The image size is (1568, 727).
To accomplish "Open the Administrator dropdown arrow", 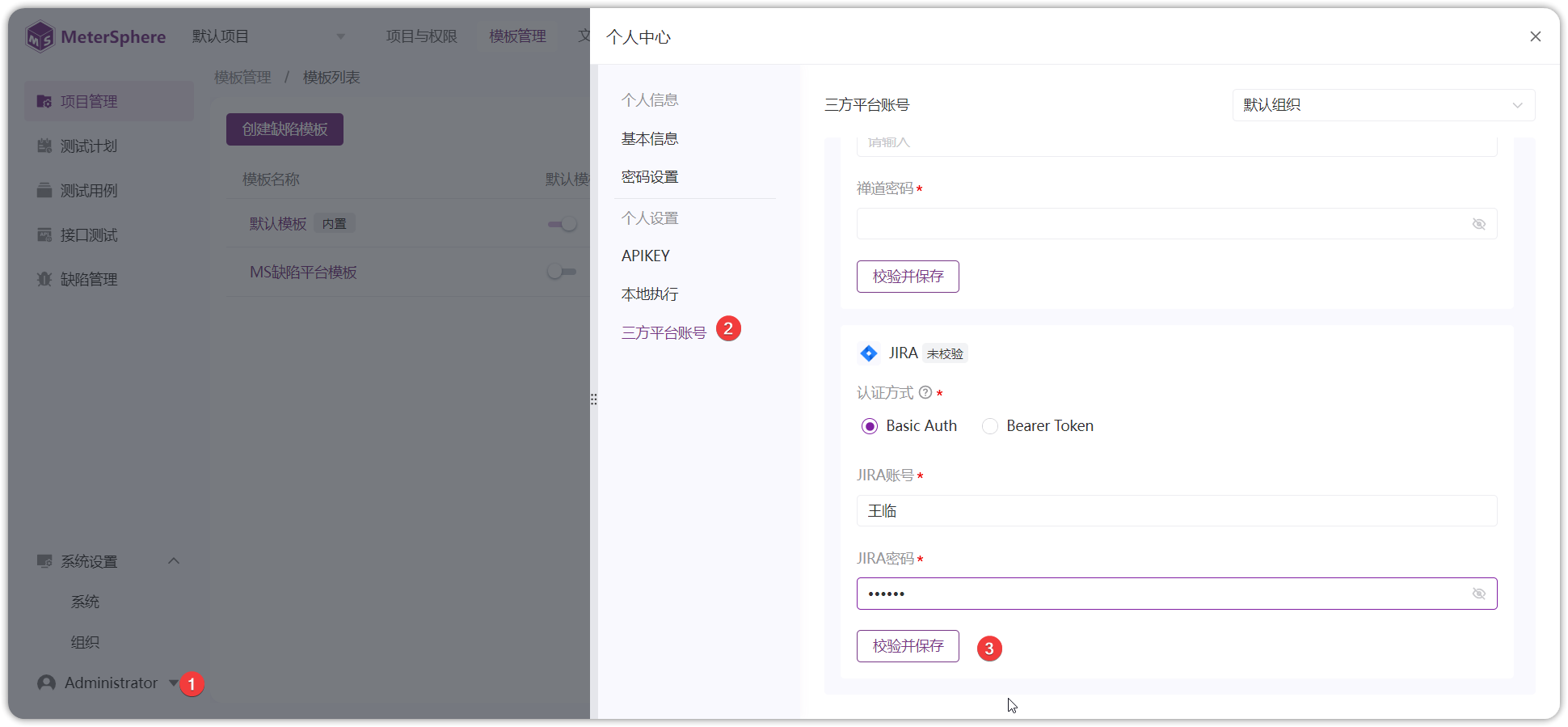I will point(174,683).
